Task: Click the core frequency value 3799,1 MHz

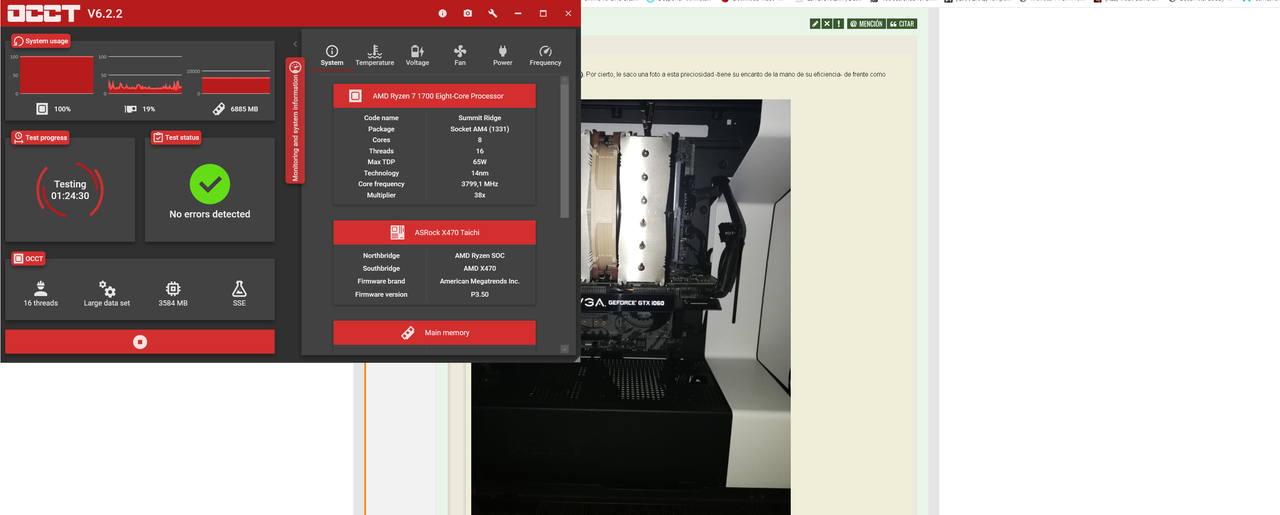Action: coord(479,184)
